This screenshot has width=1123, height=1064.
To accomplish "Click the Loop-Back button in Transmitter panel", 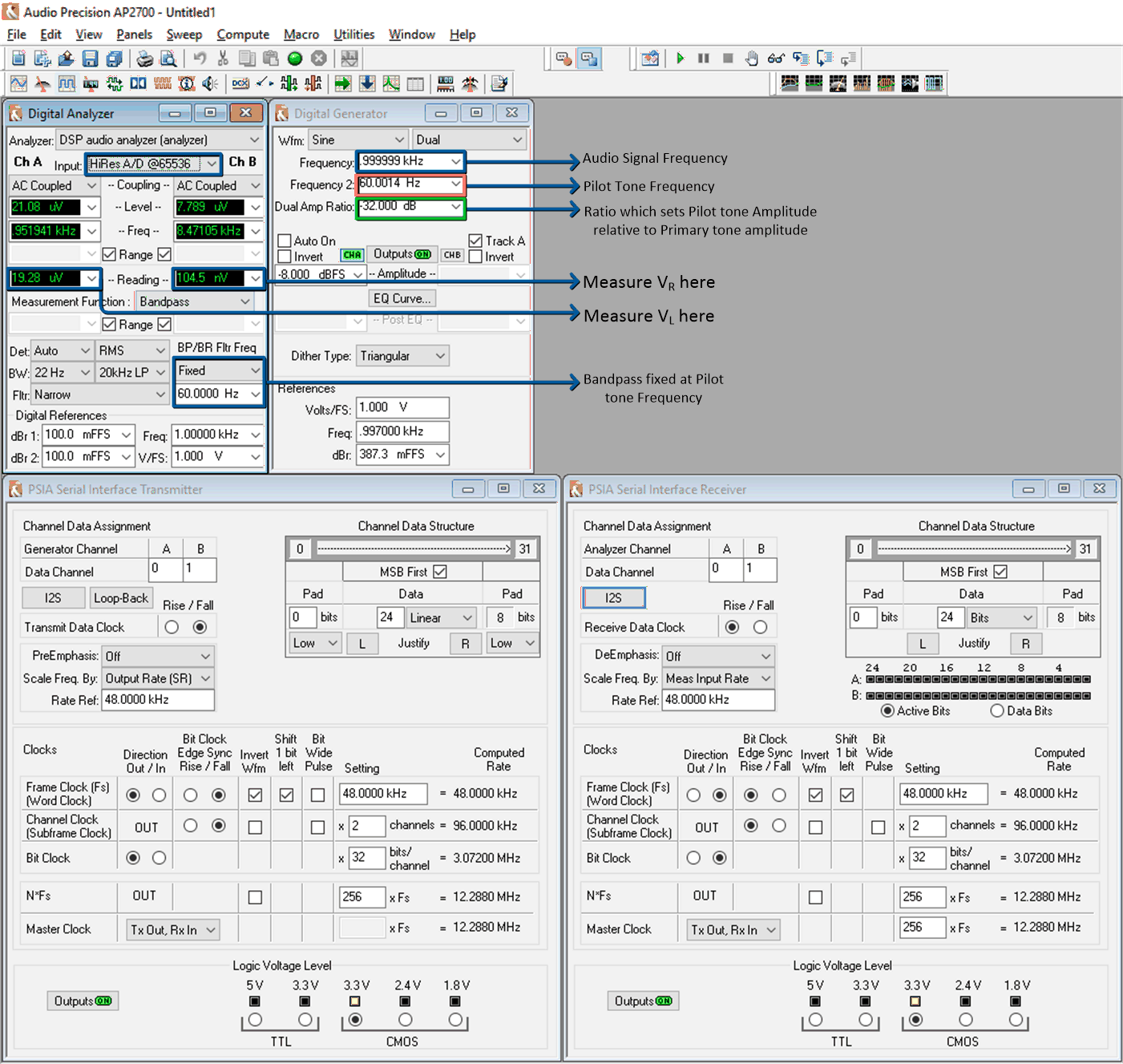I will point(121,597).
